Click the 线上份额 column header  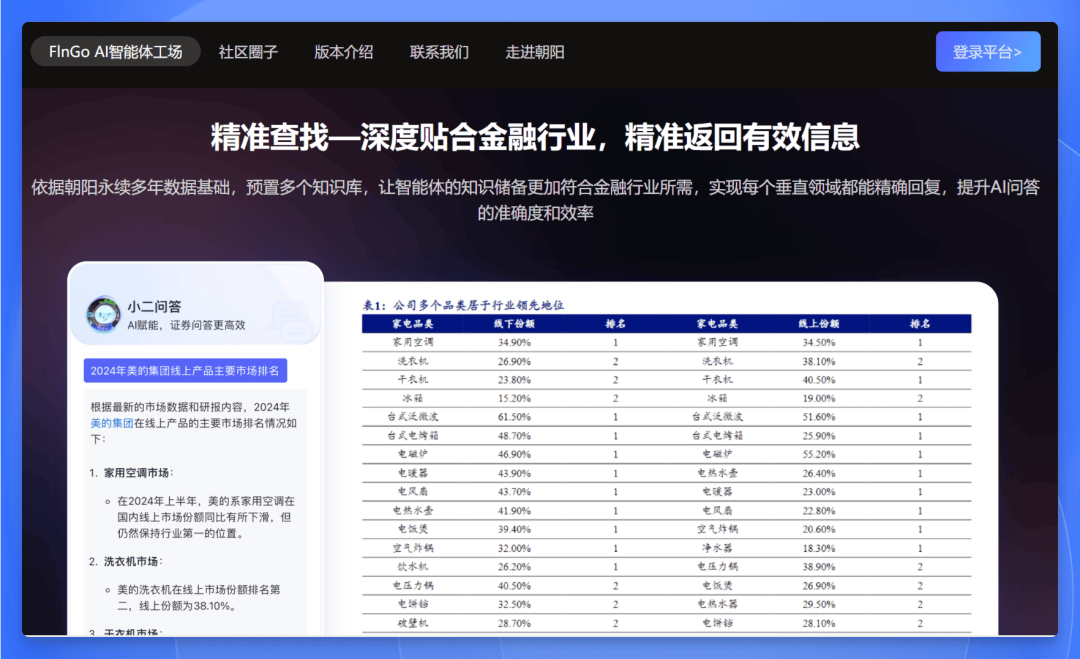tap(818, 324)
